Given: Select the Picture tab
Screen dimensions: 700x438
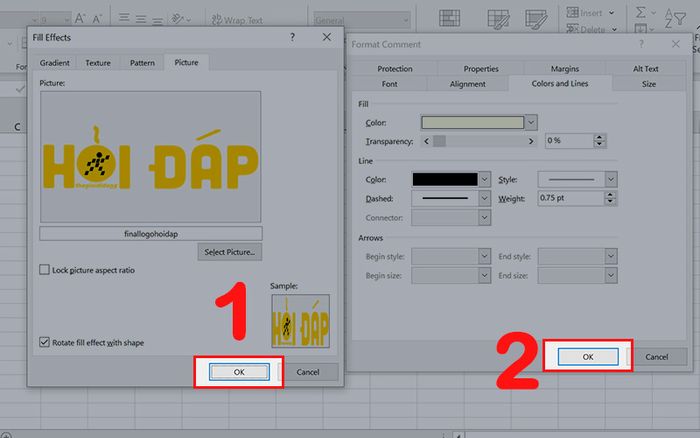Looking at the screenshot, I should click(x=186, y=63).
